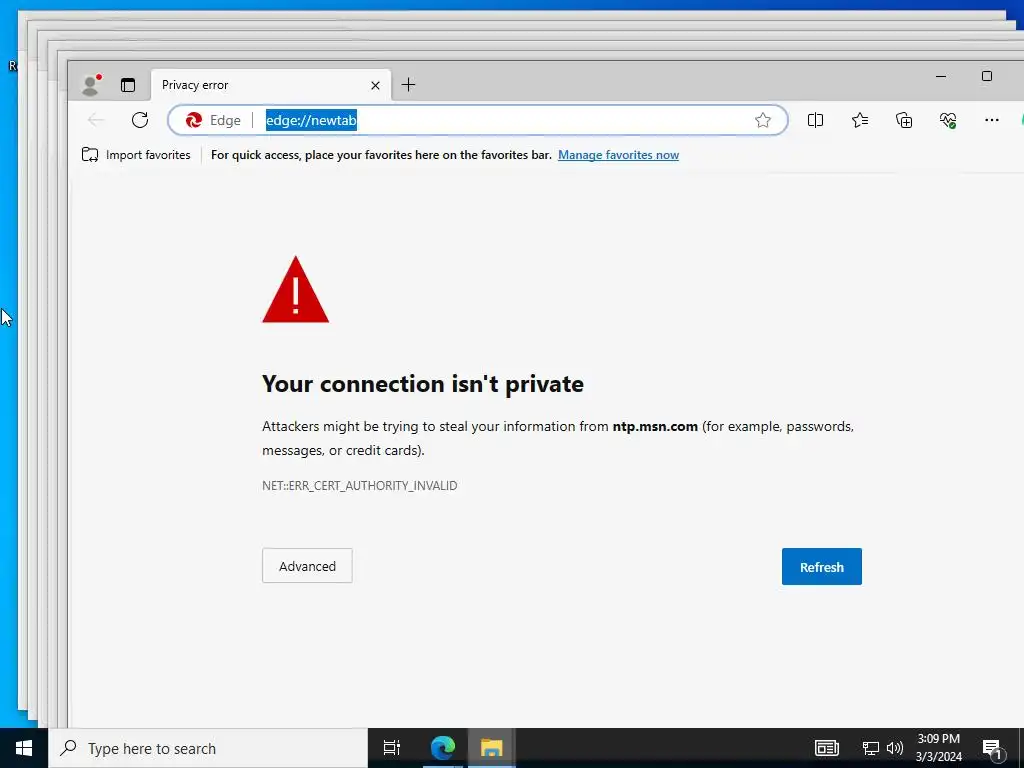
Task: Click the blue Refresh button
Action: click(822, 566)
